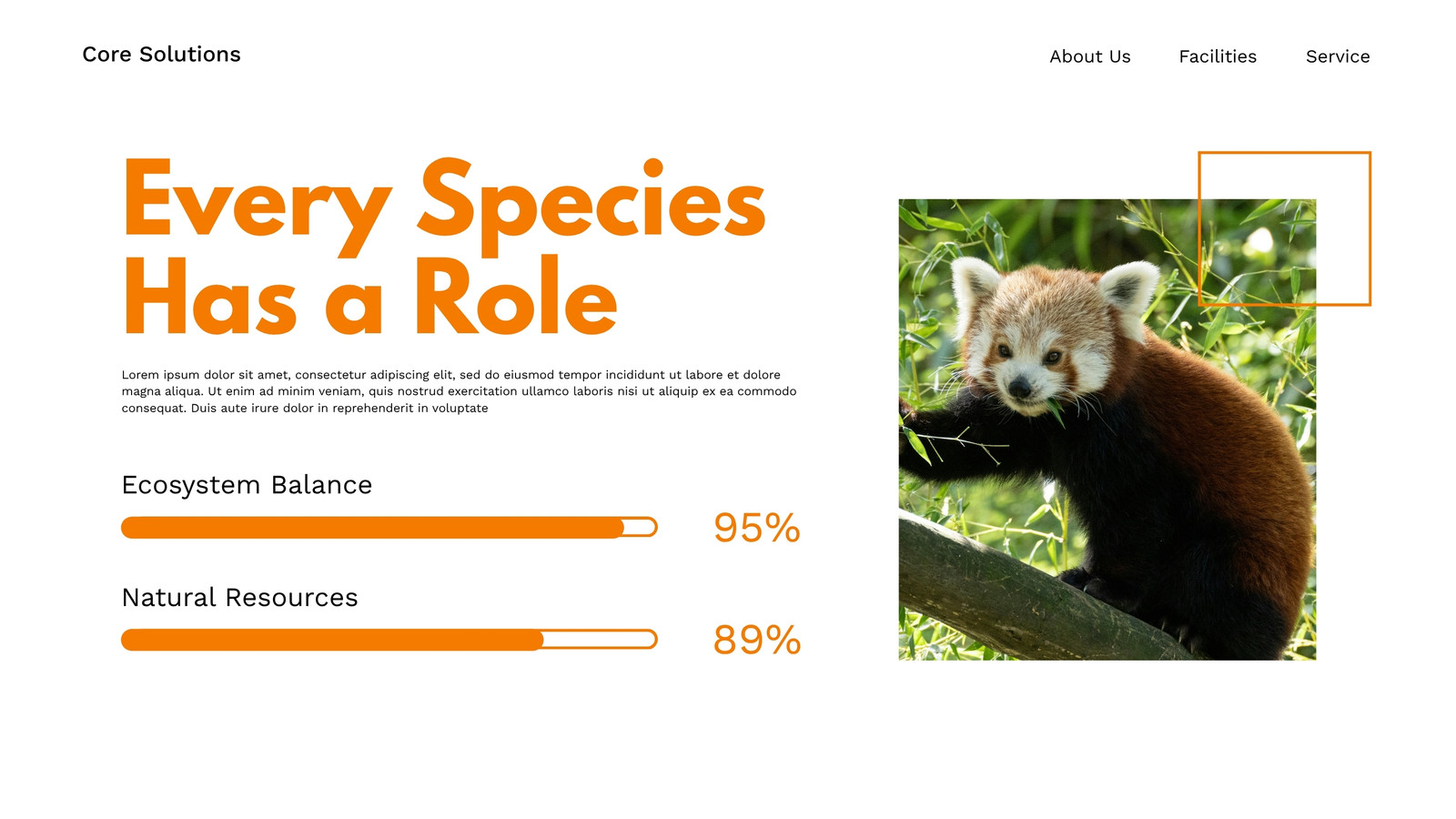This screenshot has height=819, width=1456.
Task: Select the 95% percentage value
Action: point(756,528)
